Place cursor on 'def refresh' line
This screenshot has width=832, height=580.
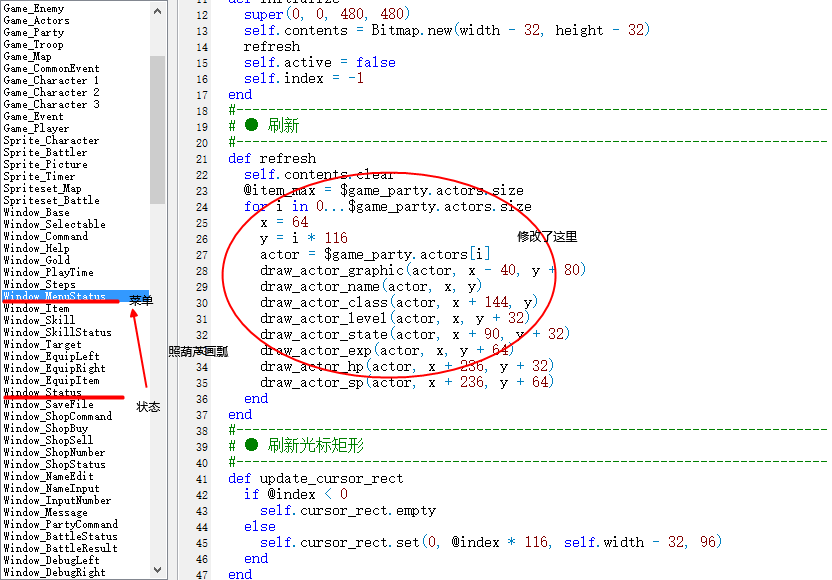[272, 159]
